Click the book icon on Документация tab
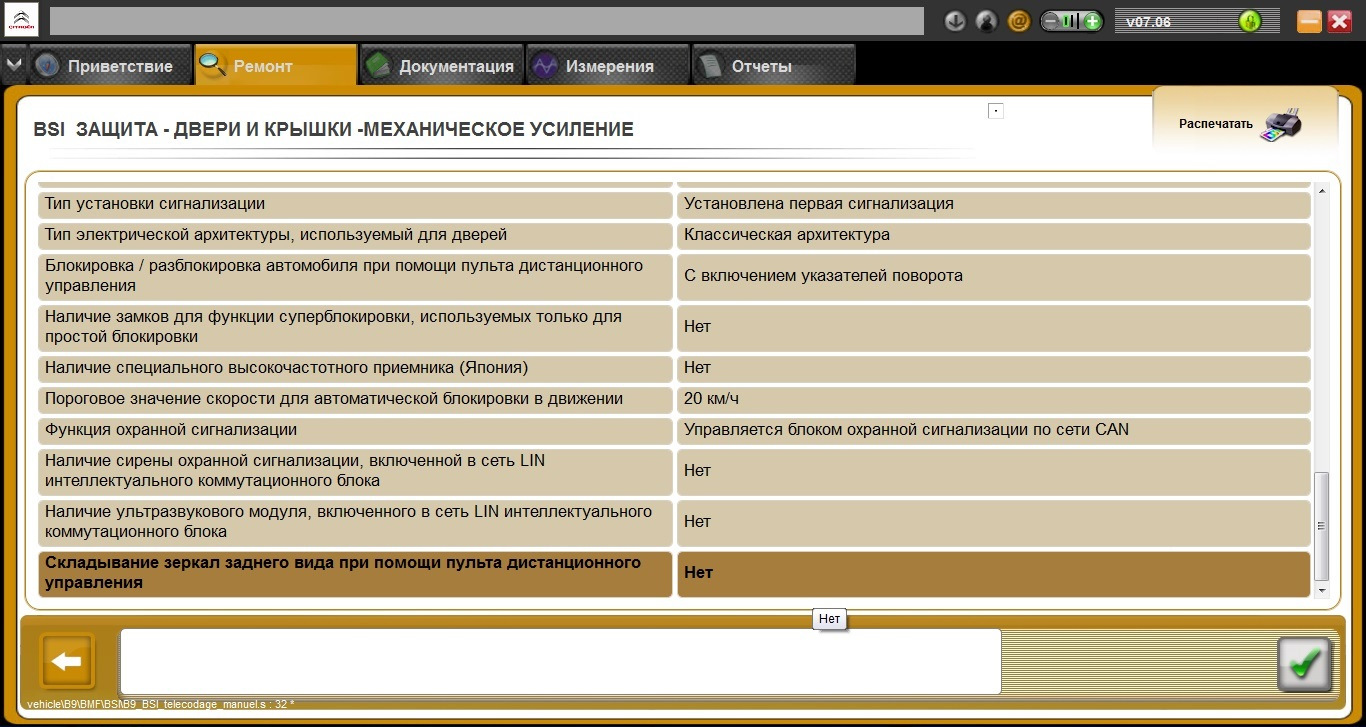 coord(378,66)
